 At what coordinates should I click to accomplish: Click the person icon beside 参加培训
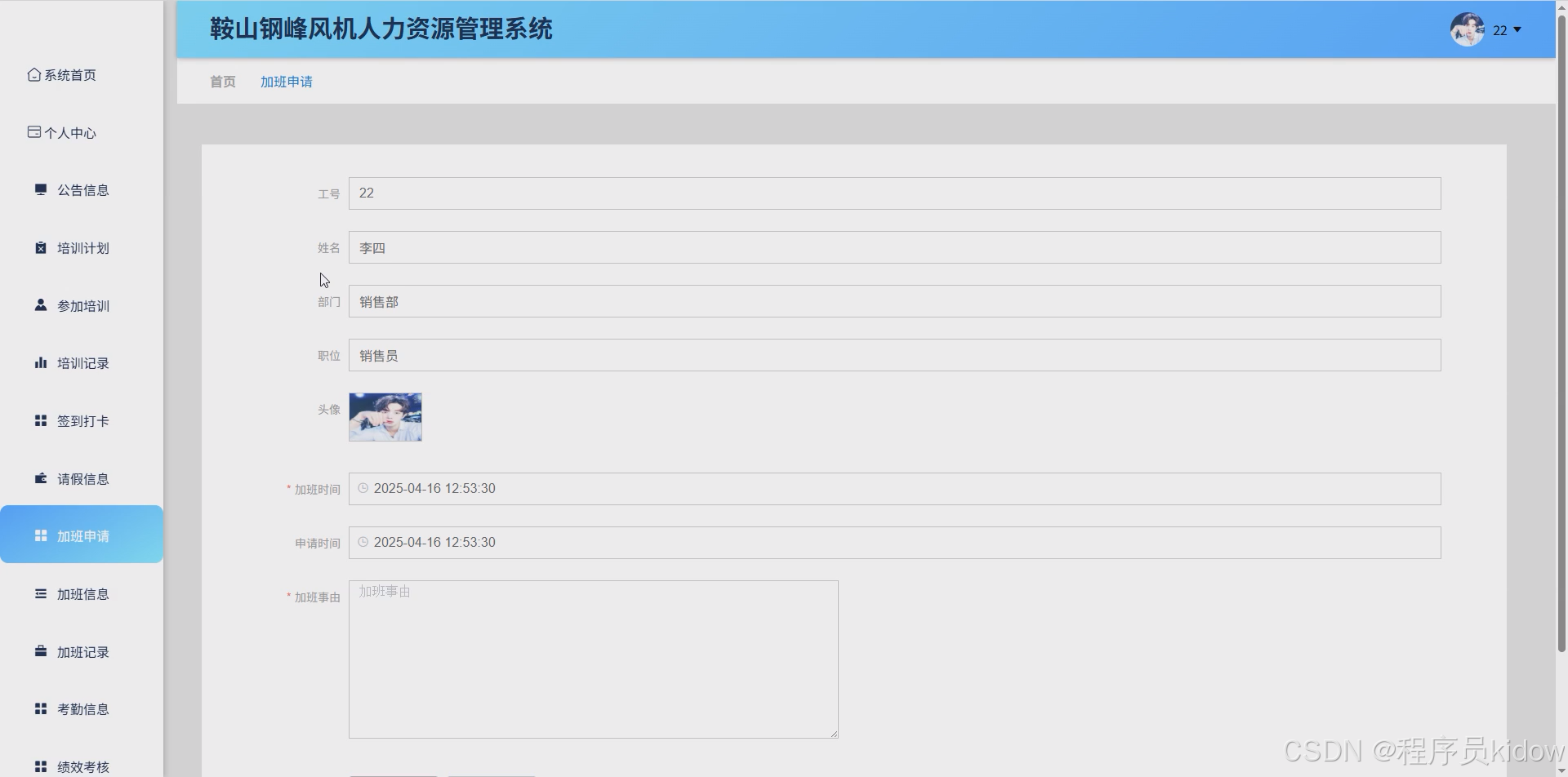pos(41,304)
